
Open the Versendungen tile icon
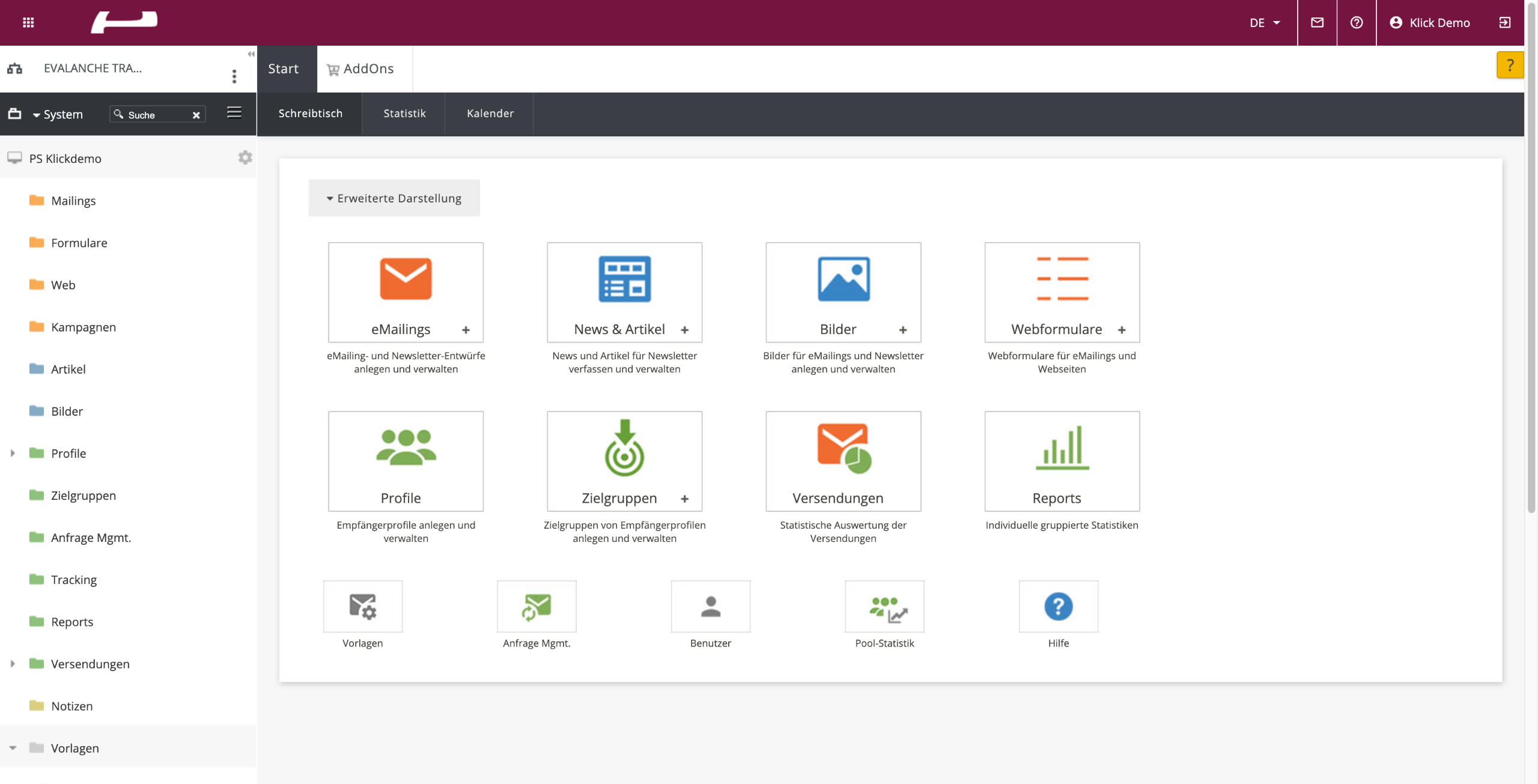point(844,448)
